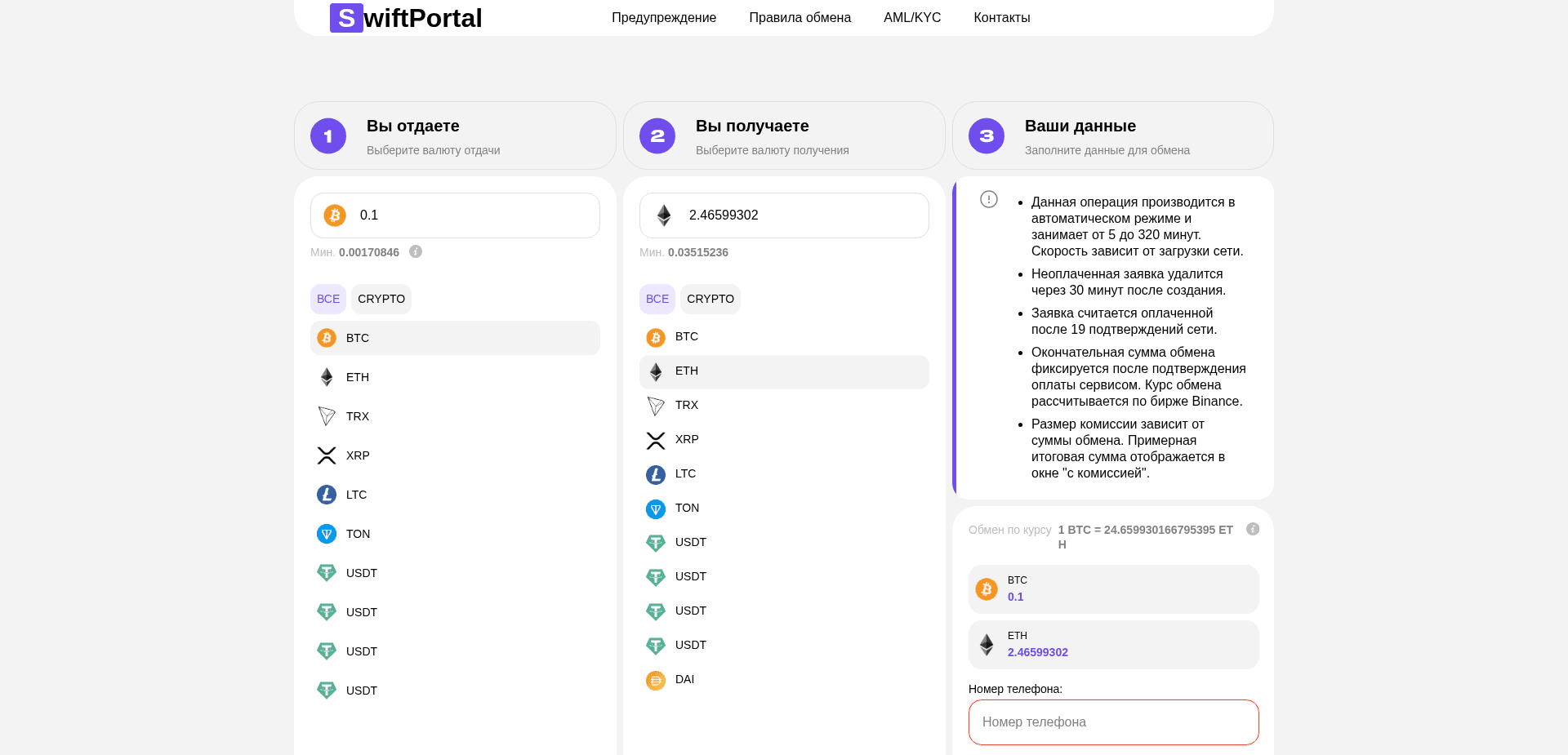The image size is (1568, 755).
Task: Click the info icon beside the exchange rate
Action: (1253, 529)
